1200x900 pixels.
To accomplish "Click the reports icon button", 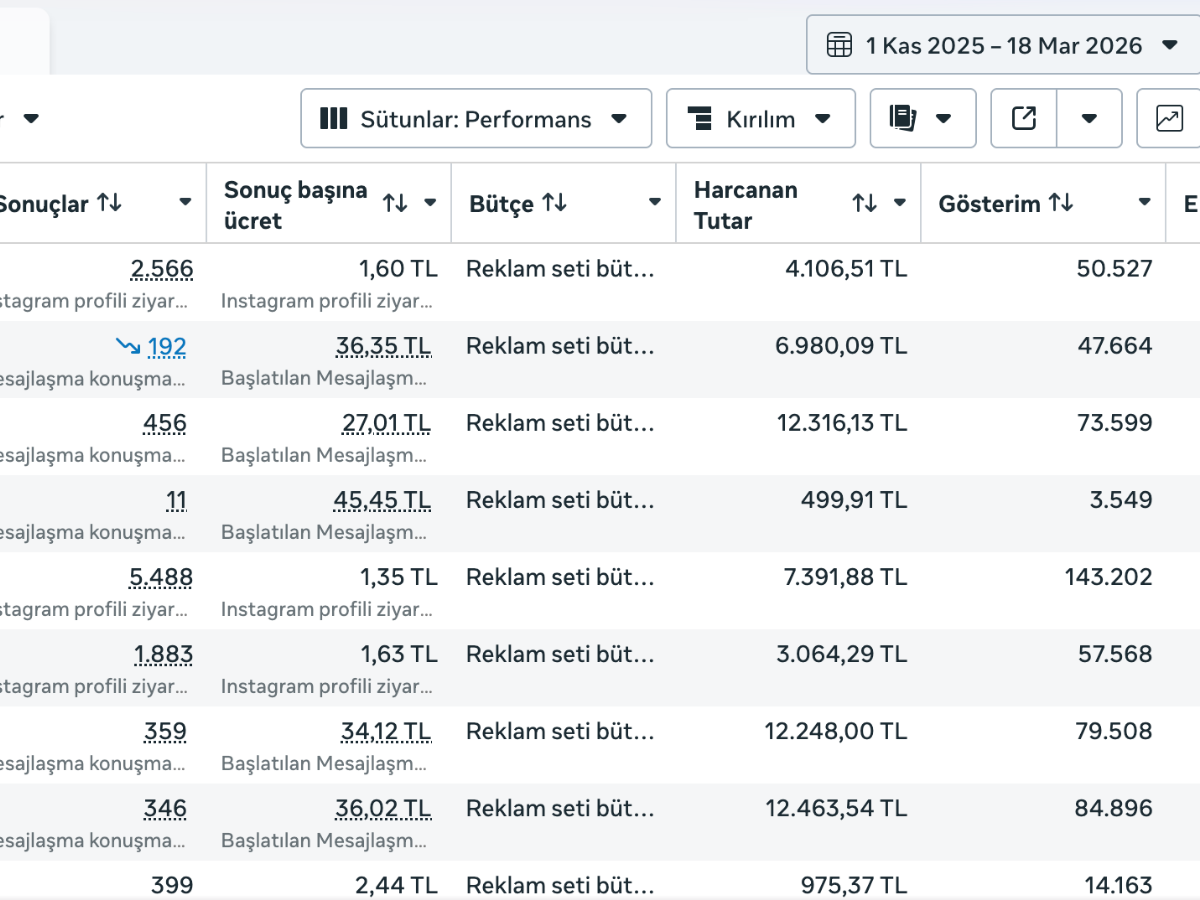I will point(922,119).
